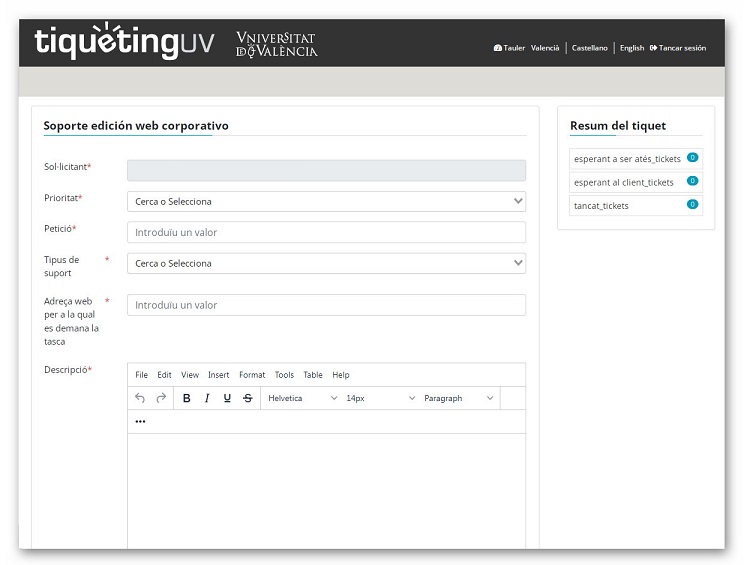Open the Tools menu of the editor
Image resolution: width=744 pixels, height=565 pixels.
click(284, 375)
